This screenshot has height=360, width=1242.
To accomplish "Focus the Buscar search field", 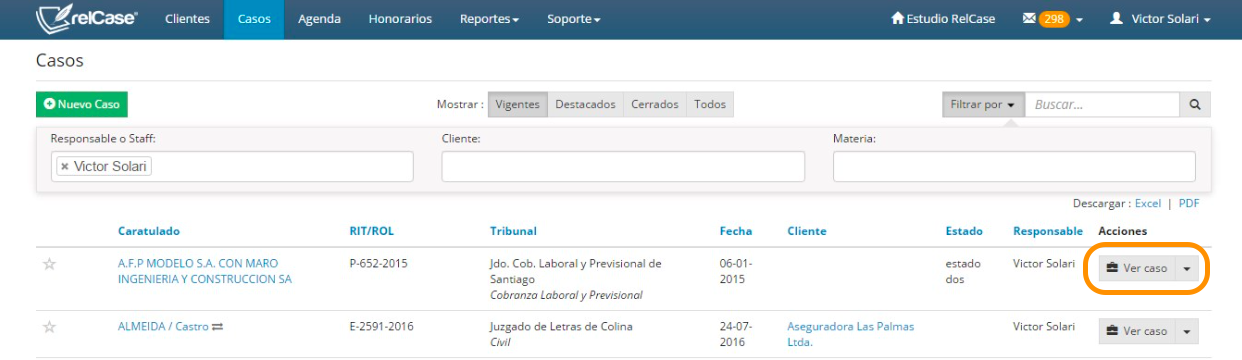I will 1103,104.
